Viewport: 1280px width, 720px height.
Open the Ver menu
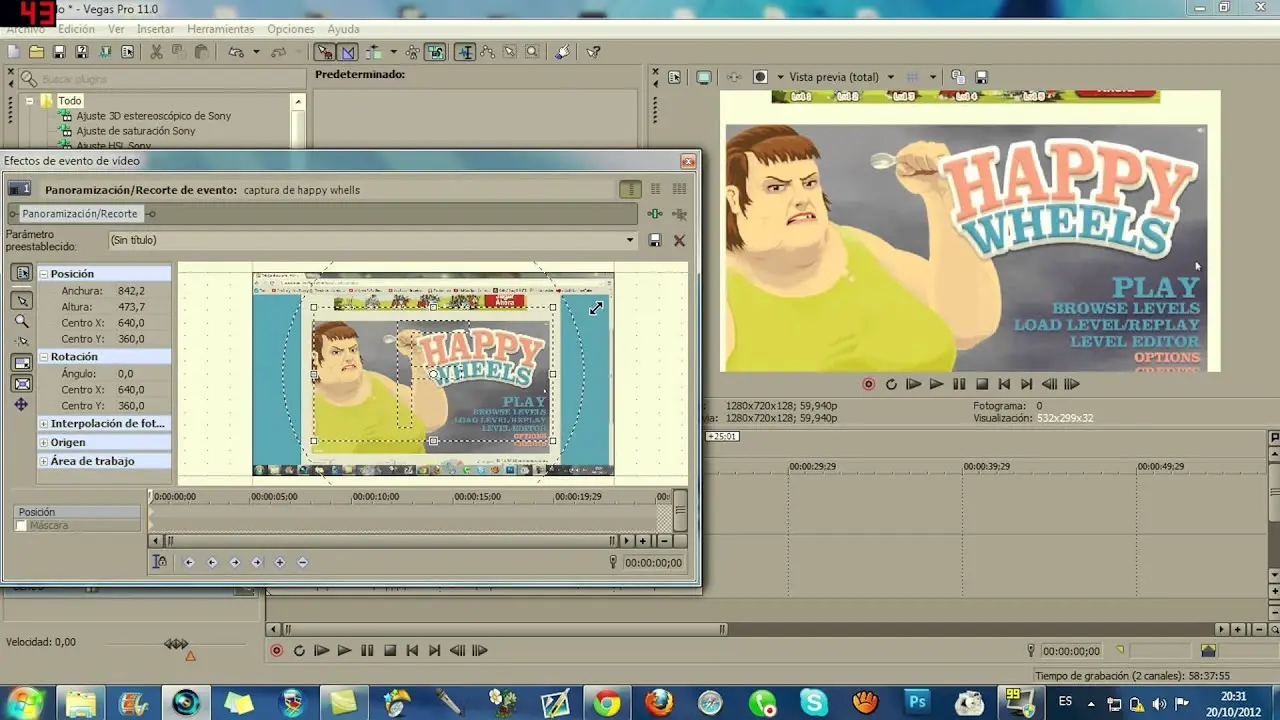point(116,29)
